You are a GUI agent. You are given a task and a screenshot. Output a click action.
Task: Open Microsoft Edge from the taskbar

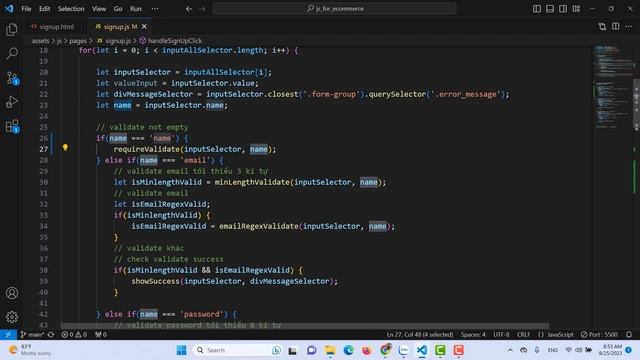pyautogui.click(x=348, y=350)
